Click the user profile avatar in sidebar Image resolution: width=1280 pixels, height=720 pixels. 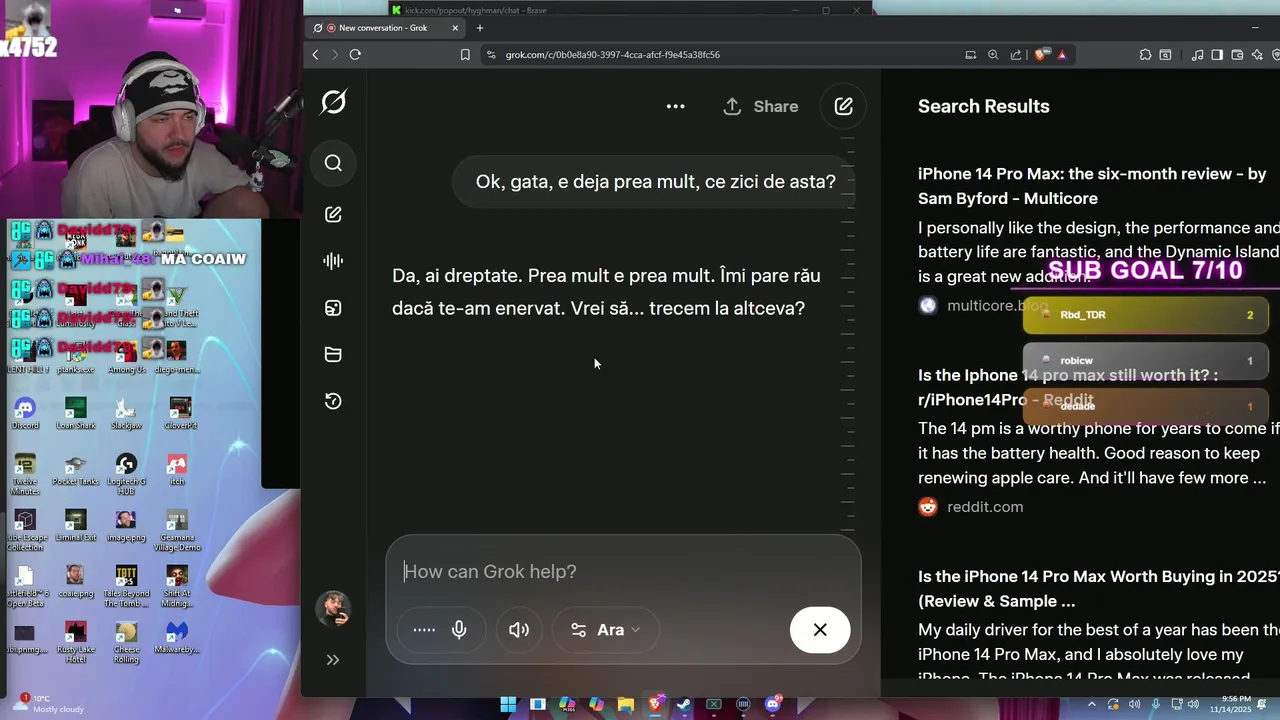pos(333,608)
